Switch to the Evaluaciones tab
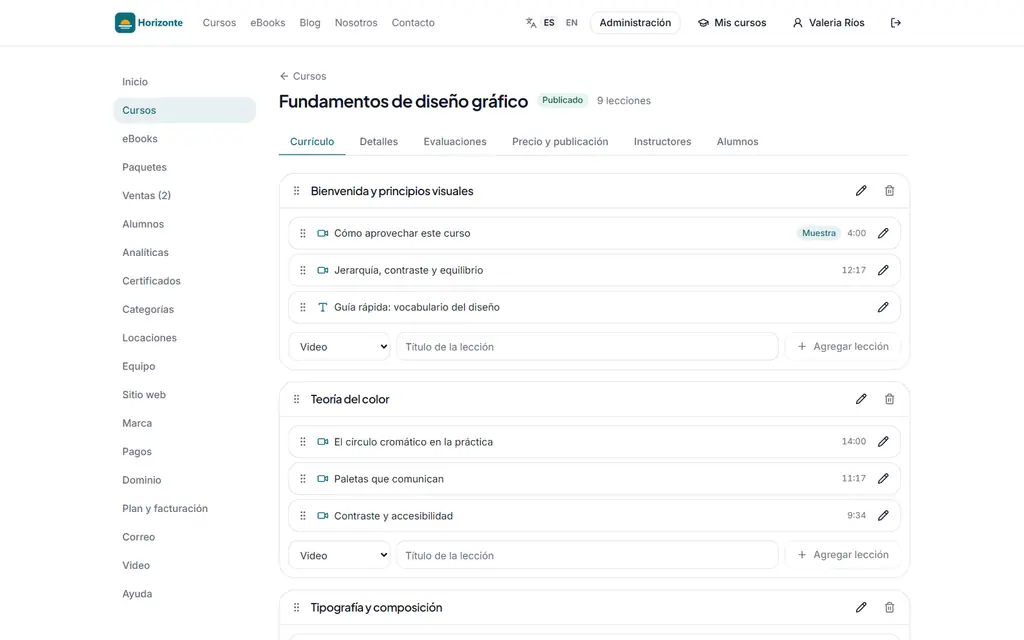This screenshot has width=1024, height=640. pyautogui.click(x=455, y=142)
